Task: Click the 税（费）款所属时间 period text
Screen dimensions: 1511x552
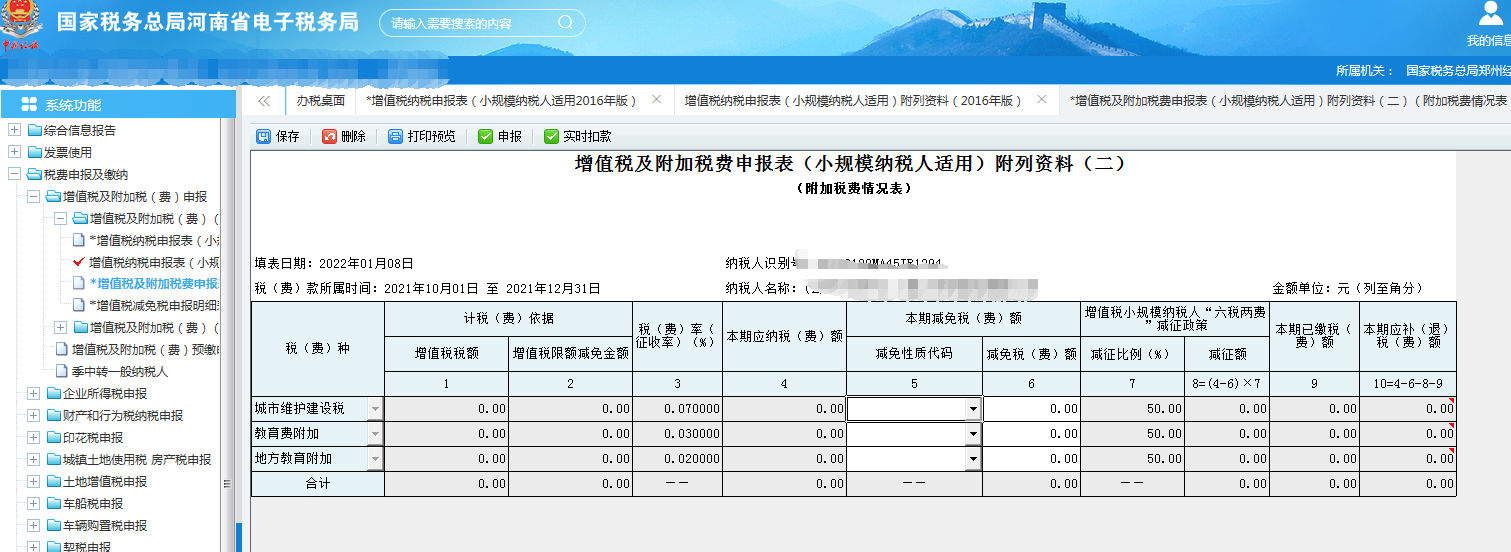Action: coord(427,288)
